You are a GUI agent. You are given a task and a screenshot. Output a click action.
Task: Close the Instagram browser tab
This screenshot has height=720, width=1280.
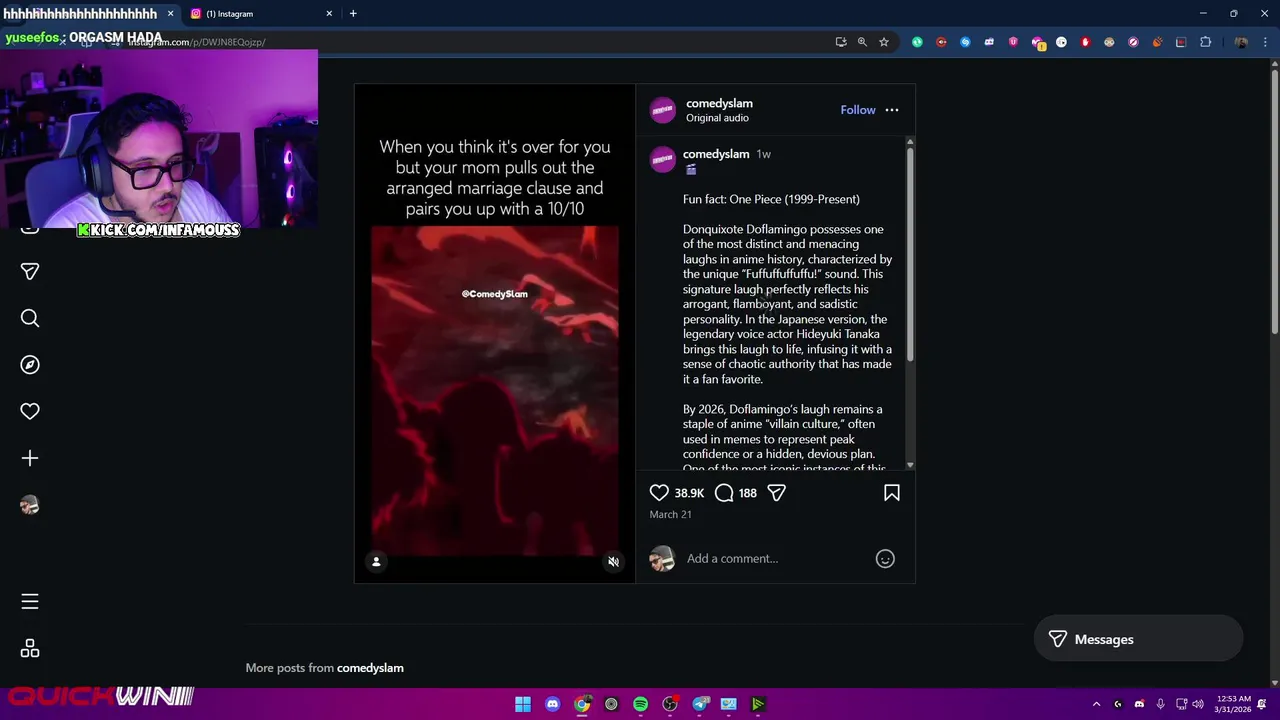click(329, 14)
